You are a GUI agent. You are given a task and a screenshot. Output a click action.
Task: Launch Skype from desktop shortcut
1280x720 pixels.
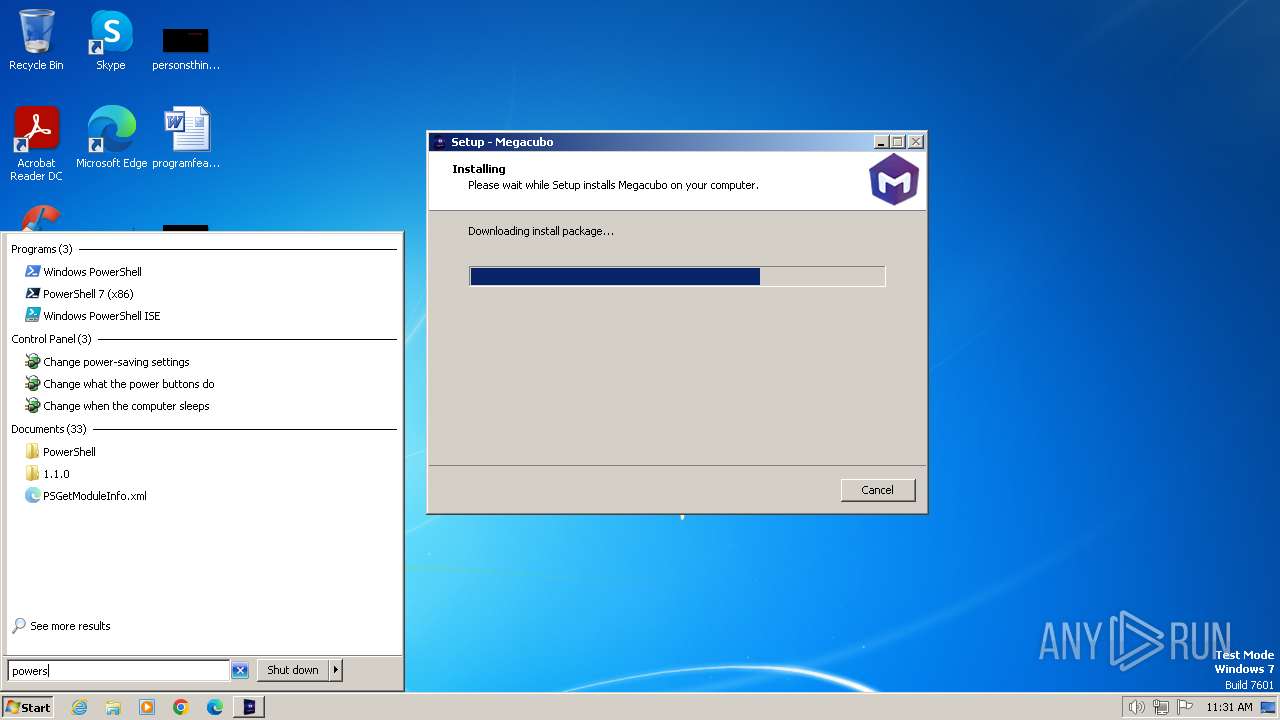click(111, 40)
